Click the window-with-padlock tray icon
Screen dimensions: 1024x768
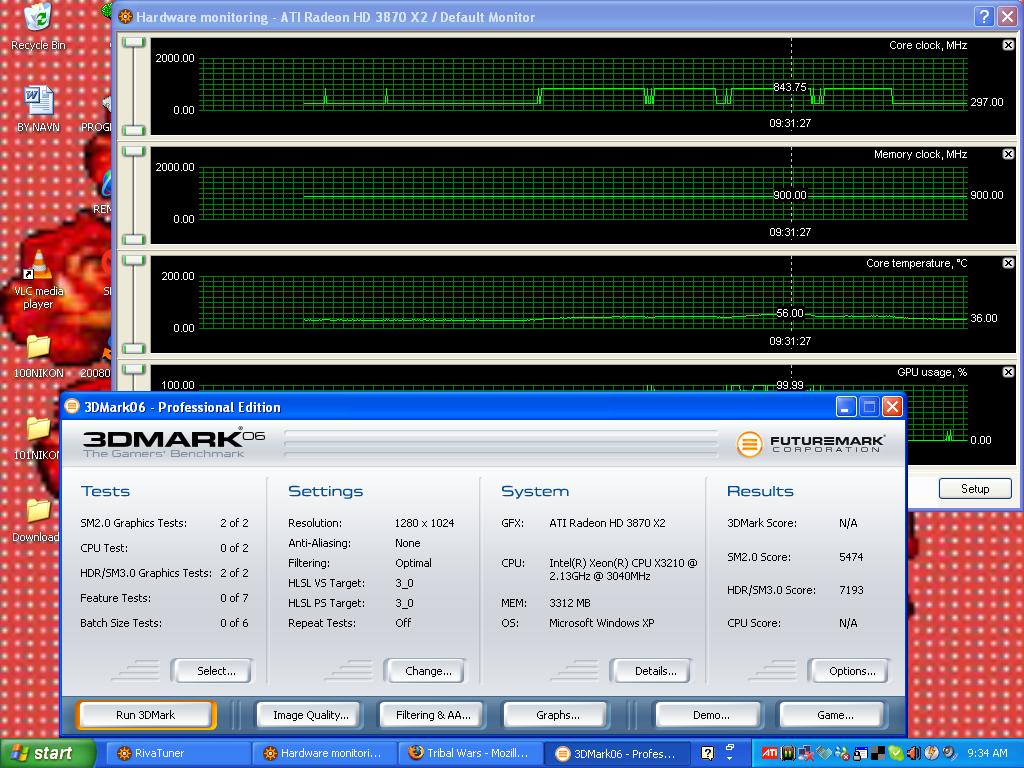click(861, 753)
